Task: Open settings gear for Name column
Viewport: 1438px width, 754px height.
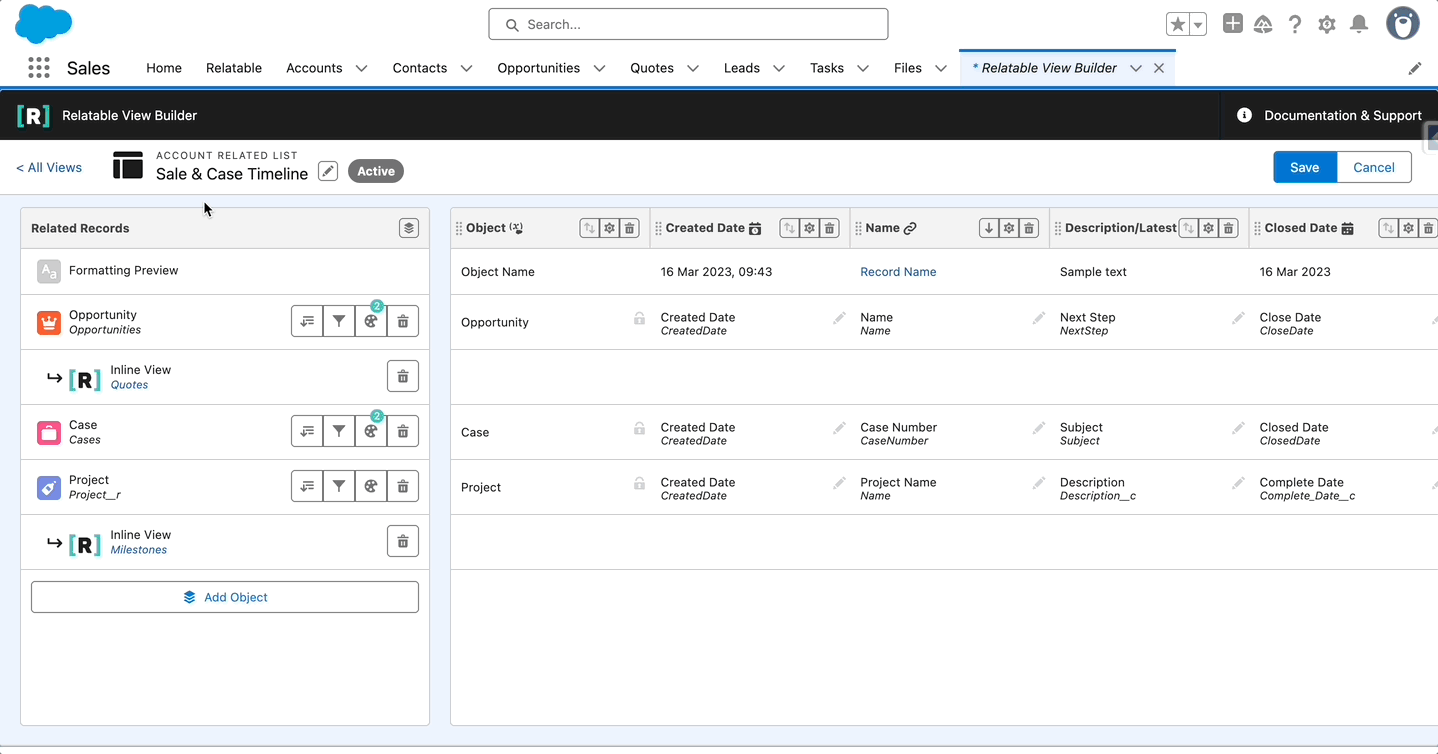Action: (x=1009, y=228)
